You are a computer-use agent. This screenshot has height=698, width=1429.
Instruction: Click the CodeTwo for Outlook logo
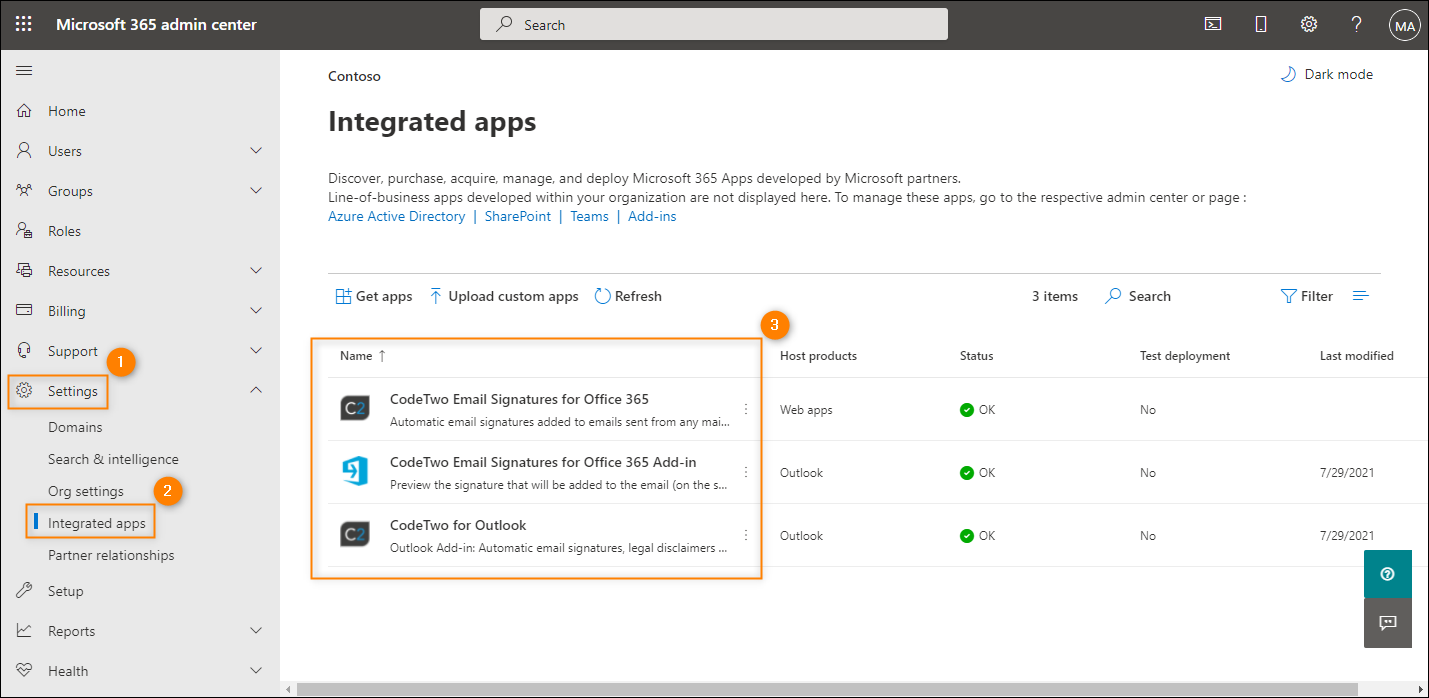pyautogui.click(x=355, y=535)
